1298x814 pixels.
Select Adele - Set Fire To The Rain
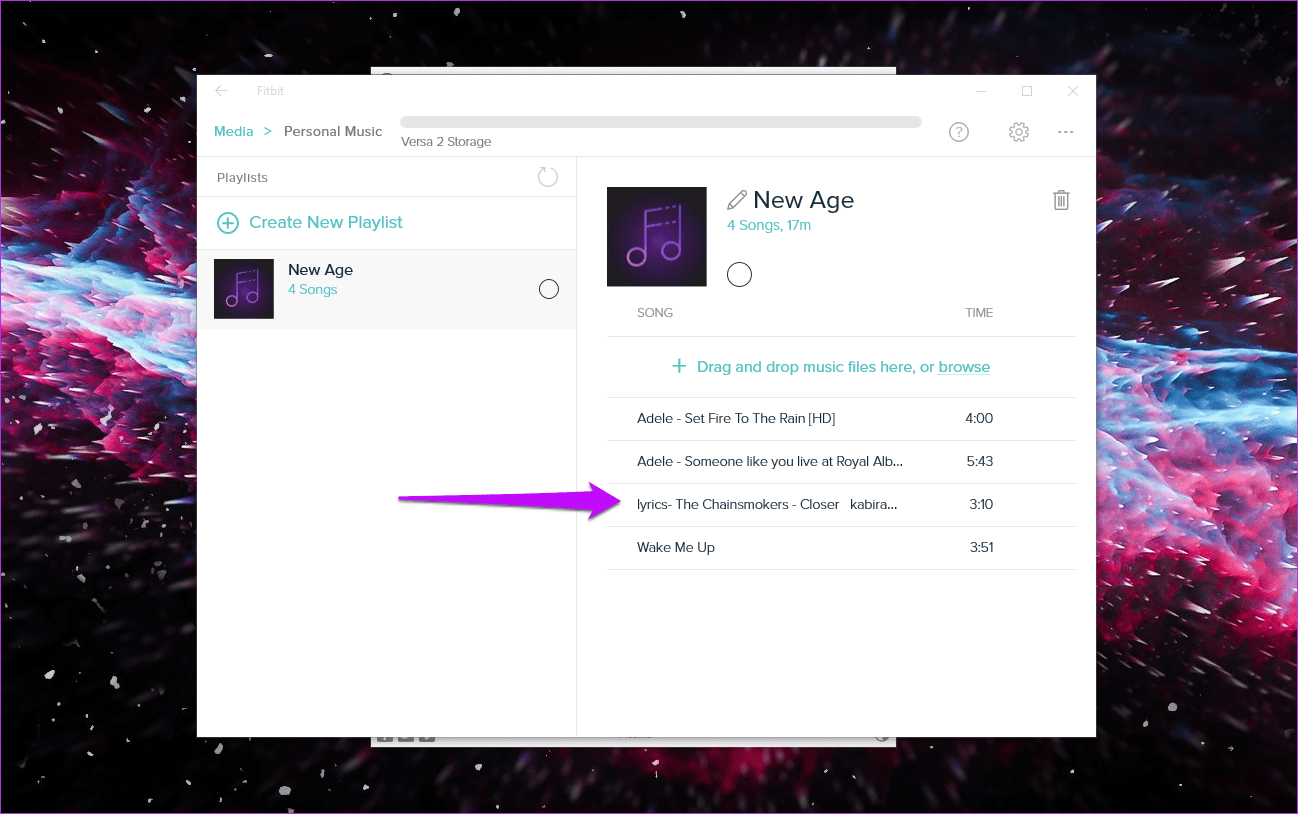841,419
